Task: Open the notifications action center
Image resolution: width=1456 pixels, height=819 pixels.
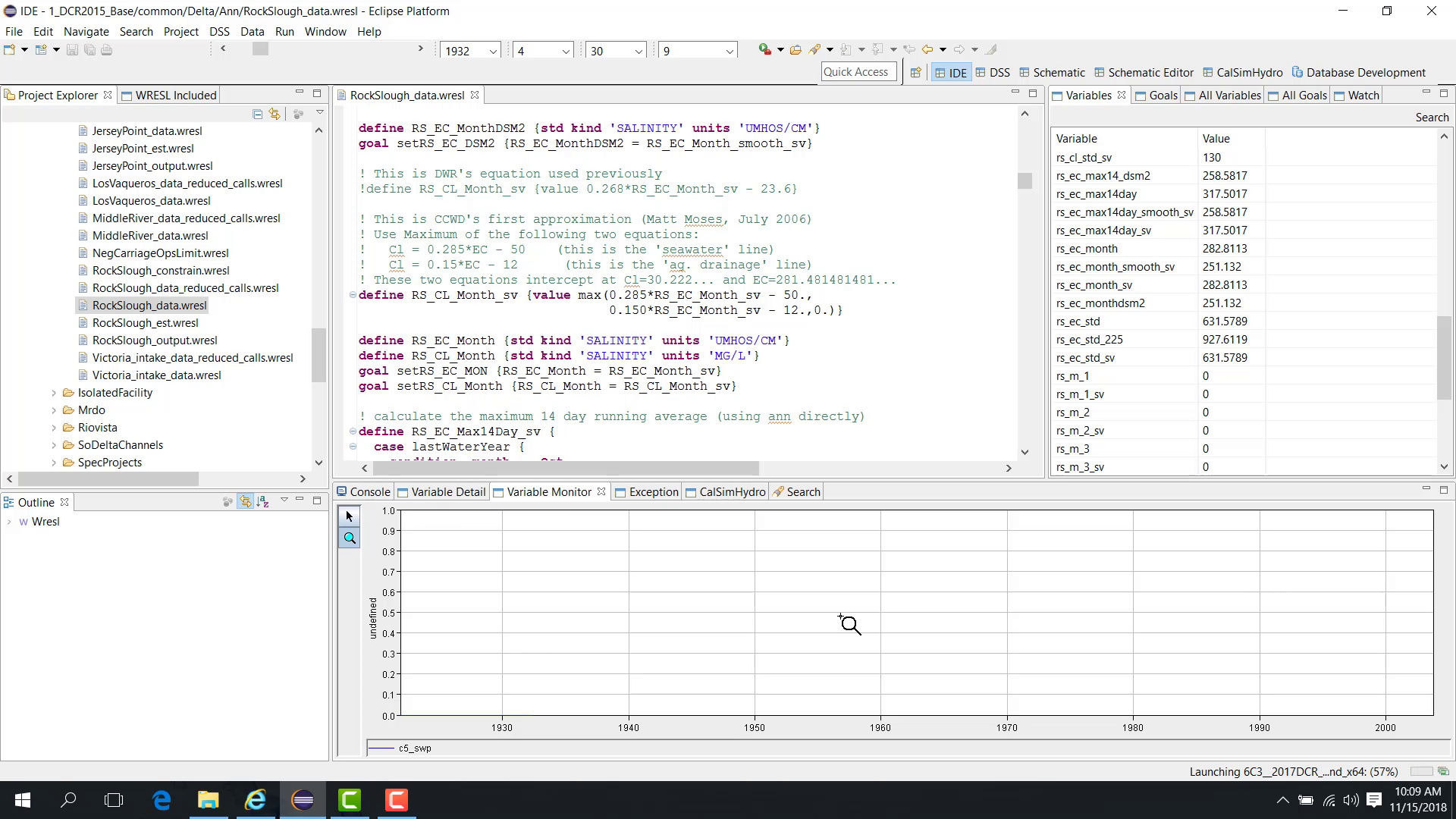Action: [x=1374, y=800]
